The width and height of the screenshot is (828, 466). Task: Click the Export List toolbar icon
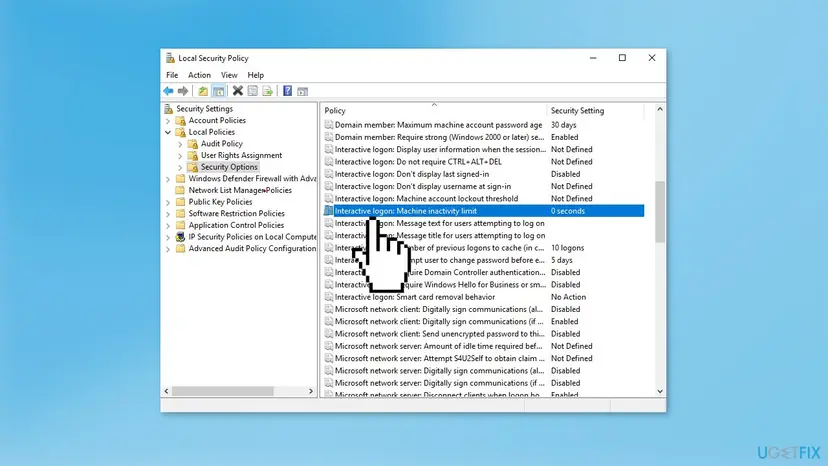tap(268, 91)
